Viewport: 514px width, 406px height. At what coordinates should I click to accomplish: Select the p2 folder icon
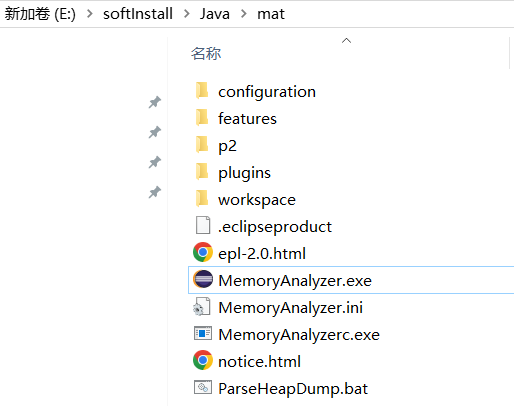[x=202, y=145]
